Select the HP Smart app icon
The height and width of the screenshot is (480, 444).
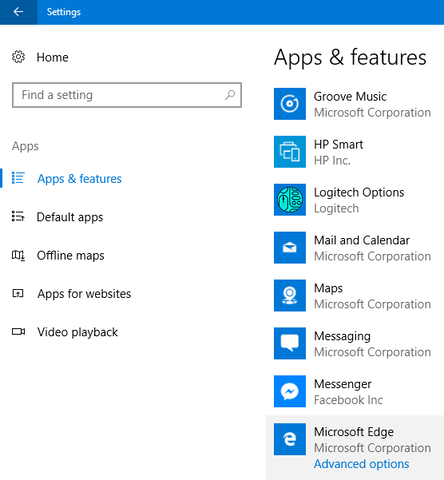[x=290, y=152]
